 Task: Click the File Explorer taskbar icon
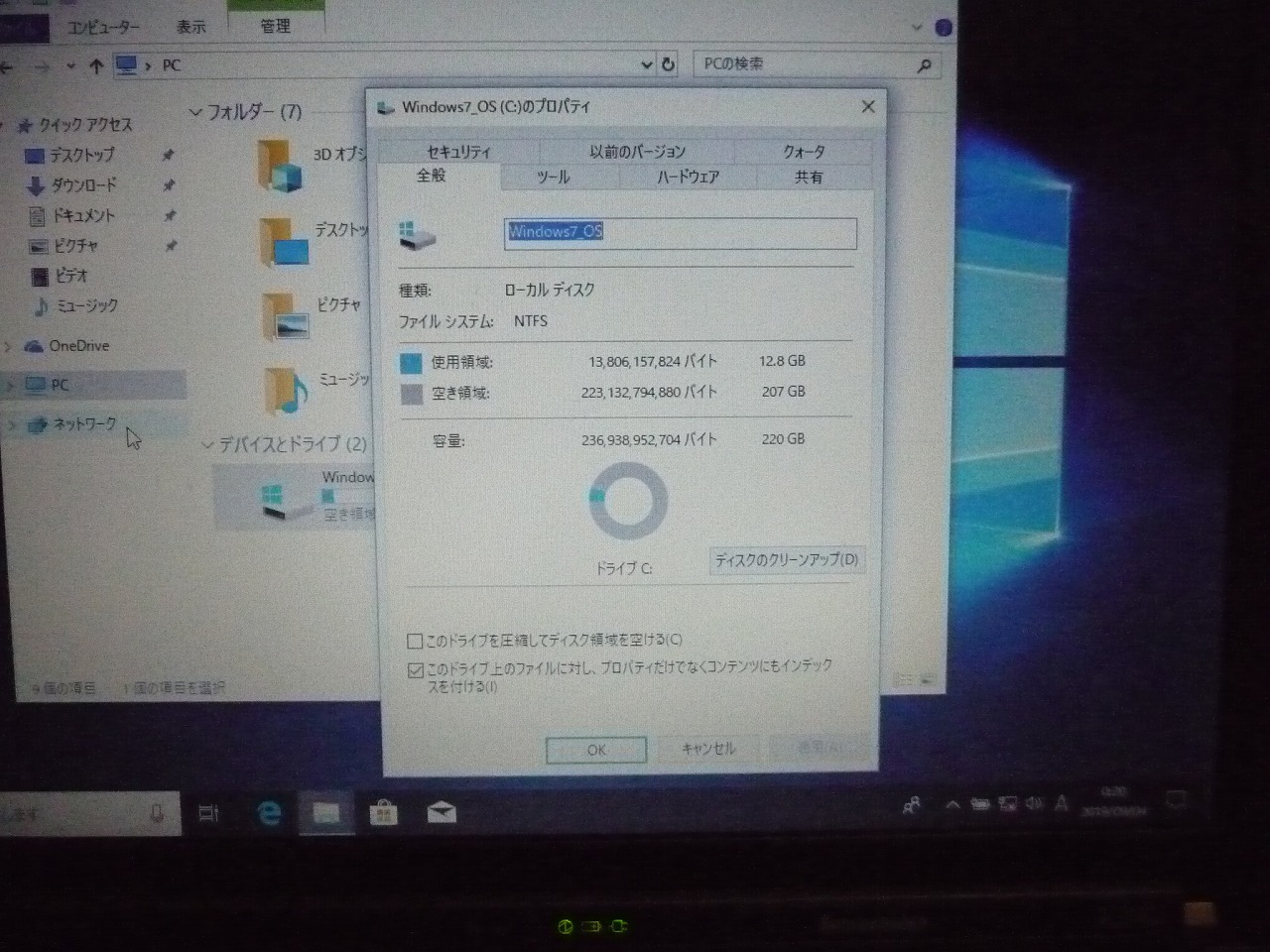coord(326,814)
